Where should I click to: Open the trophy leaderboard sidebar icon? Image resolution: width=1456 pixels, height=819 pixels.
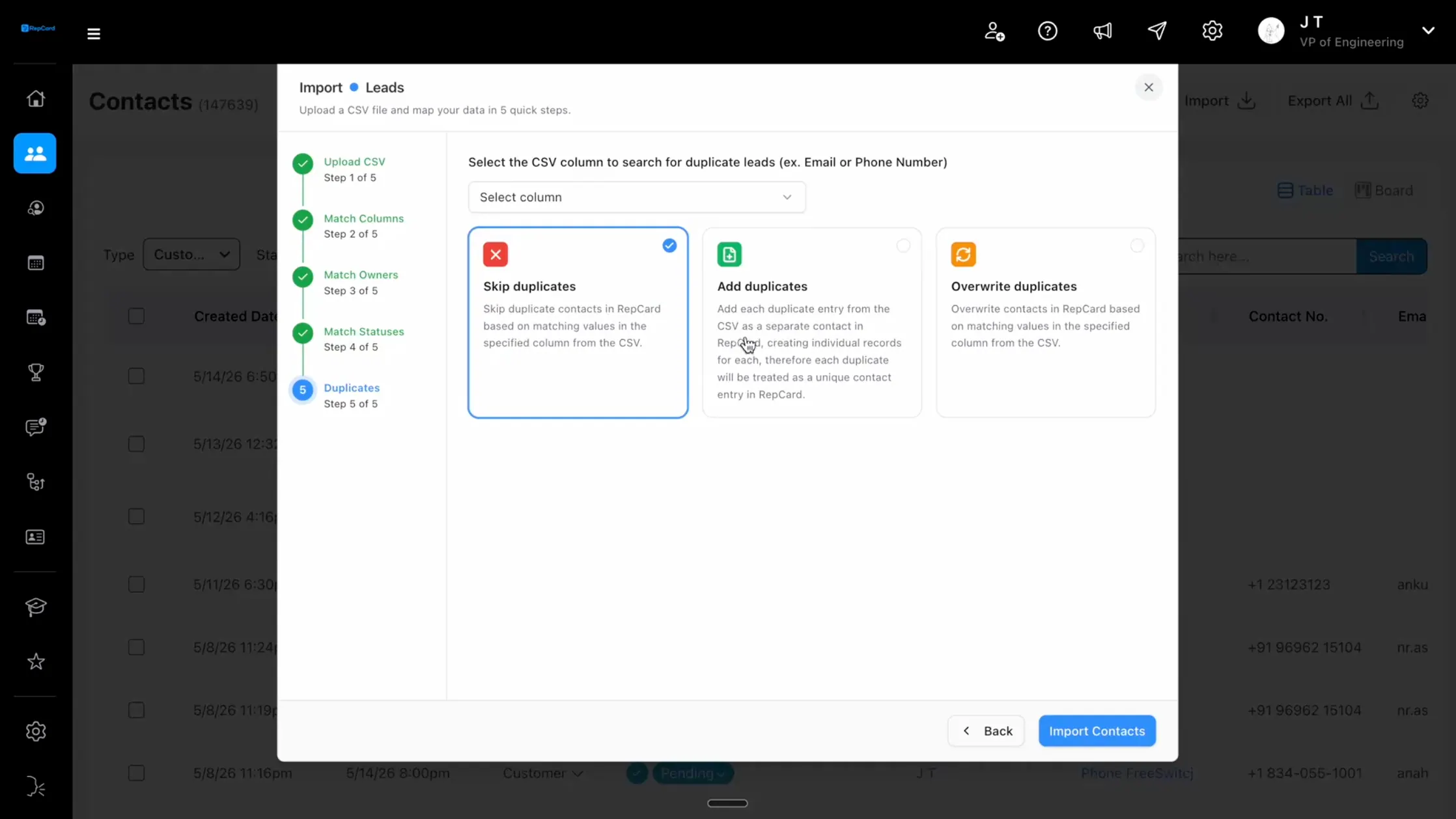(35, 372)
